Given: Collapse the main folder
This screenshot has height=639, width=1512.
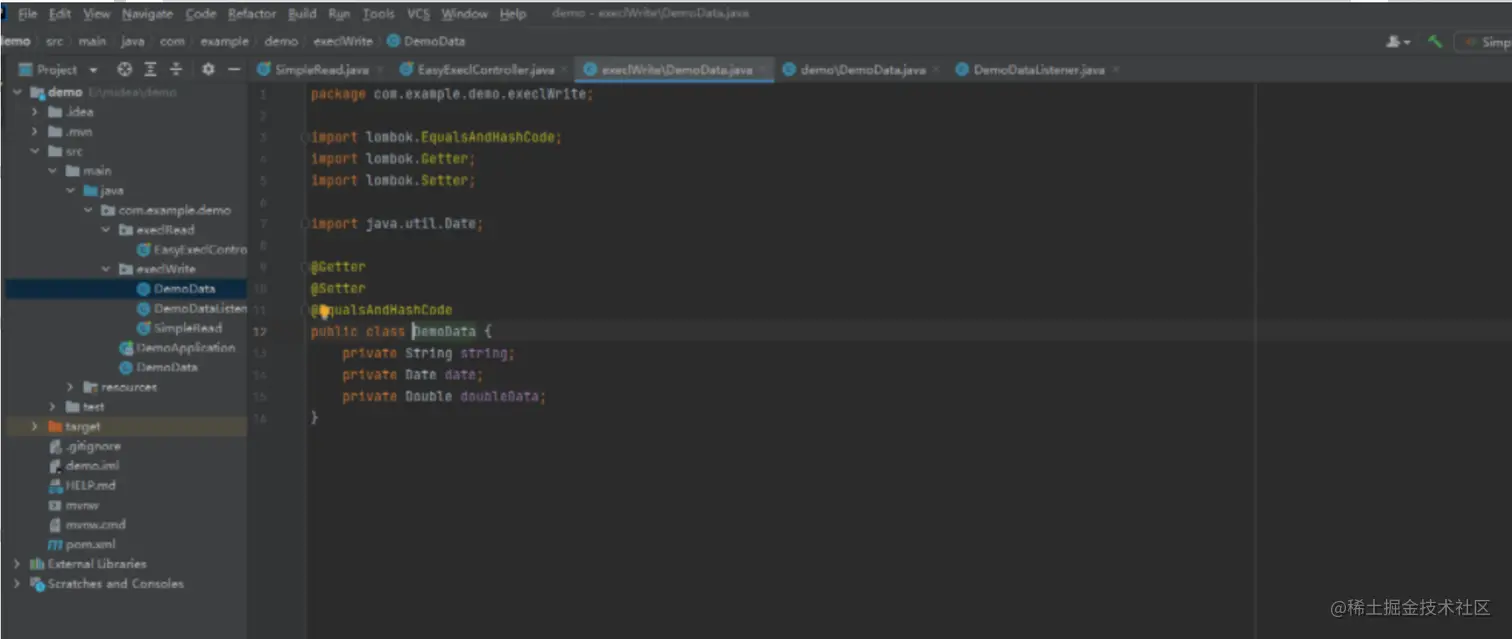Looking at the screenshot, I should 52,171.
